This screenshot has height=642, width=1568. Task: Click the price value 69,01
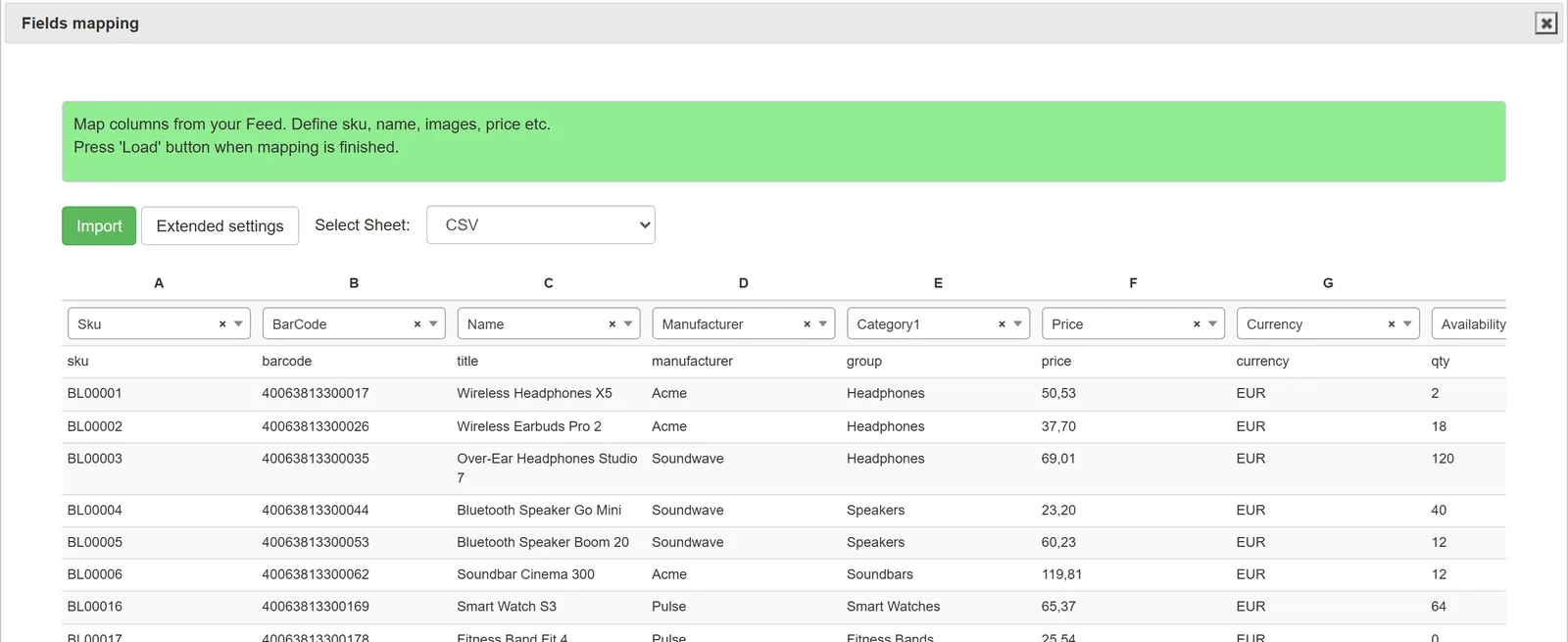1058,459
